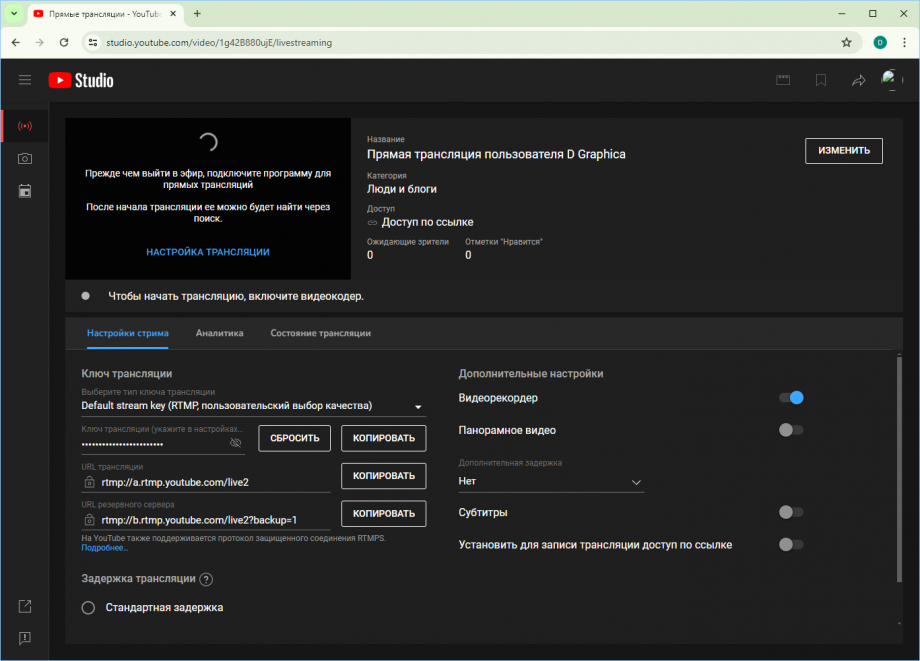Viewport: 920px width, 661px height.
Task: Close the Прямые трансляции browser tab
Action: 173,13
